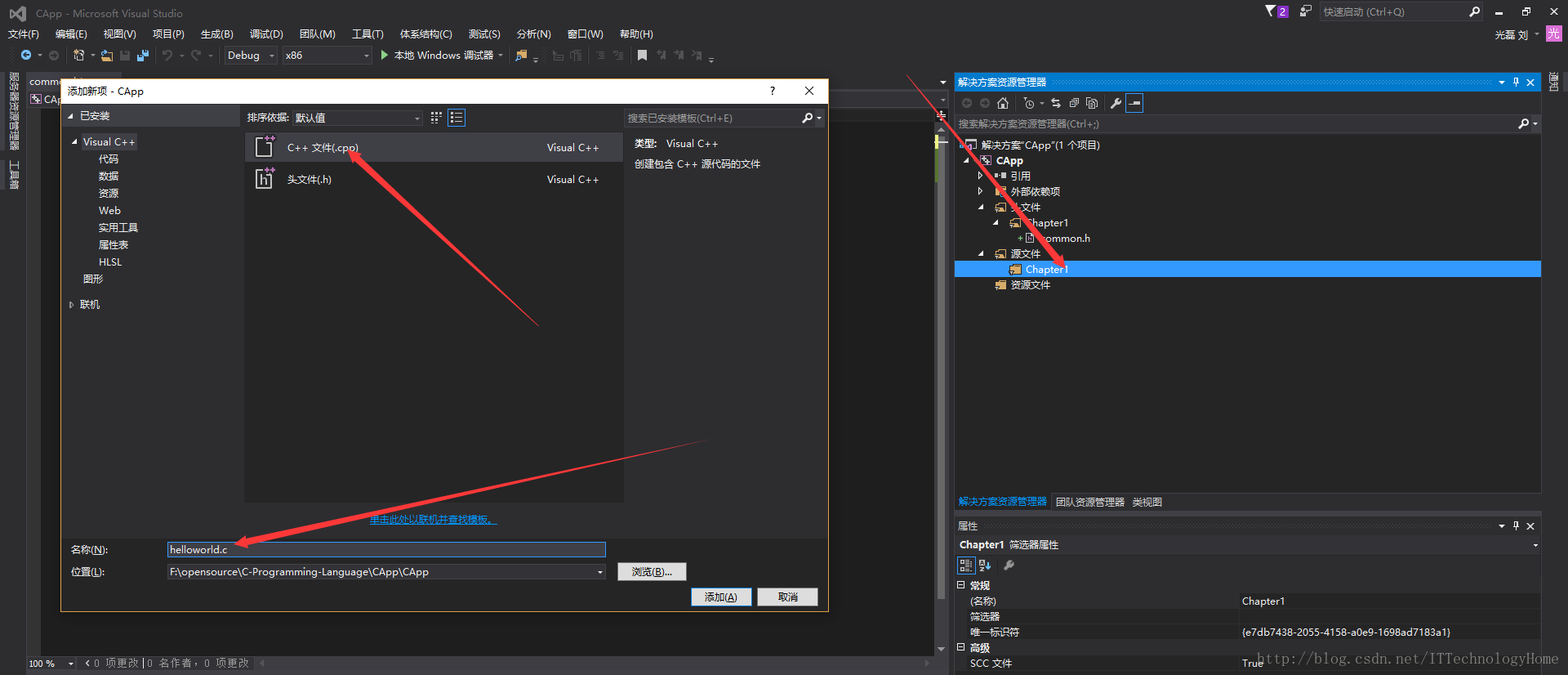Click the open file folder icon

pos(107,55)
